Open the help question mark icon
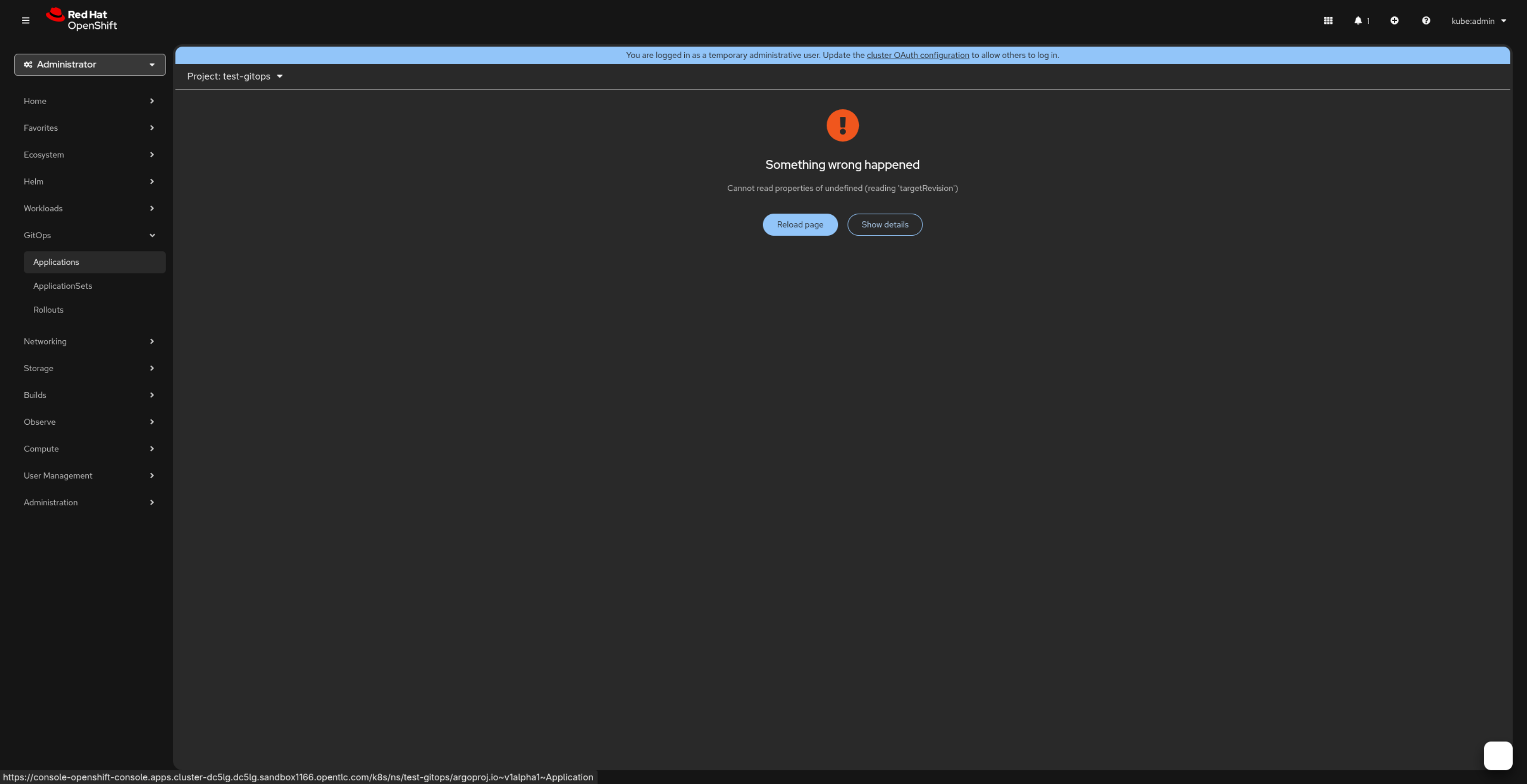 1426,21
